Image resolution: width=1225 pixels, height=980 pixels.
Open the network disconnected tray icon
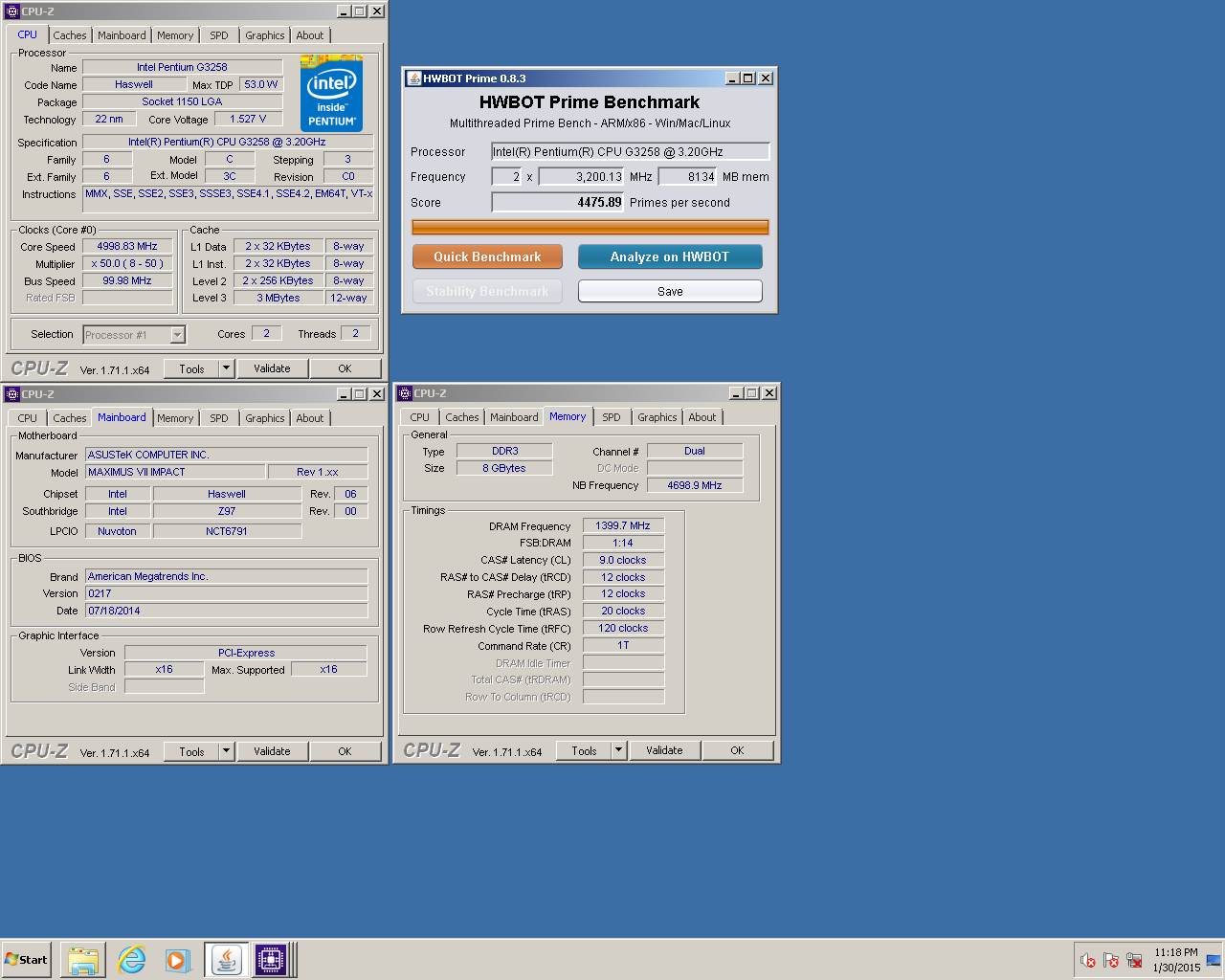[x=1134, y=960]
